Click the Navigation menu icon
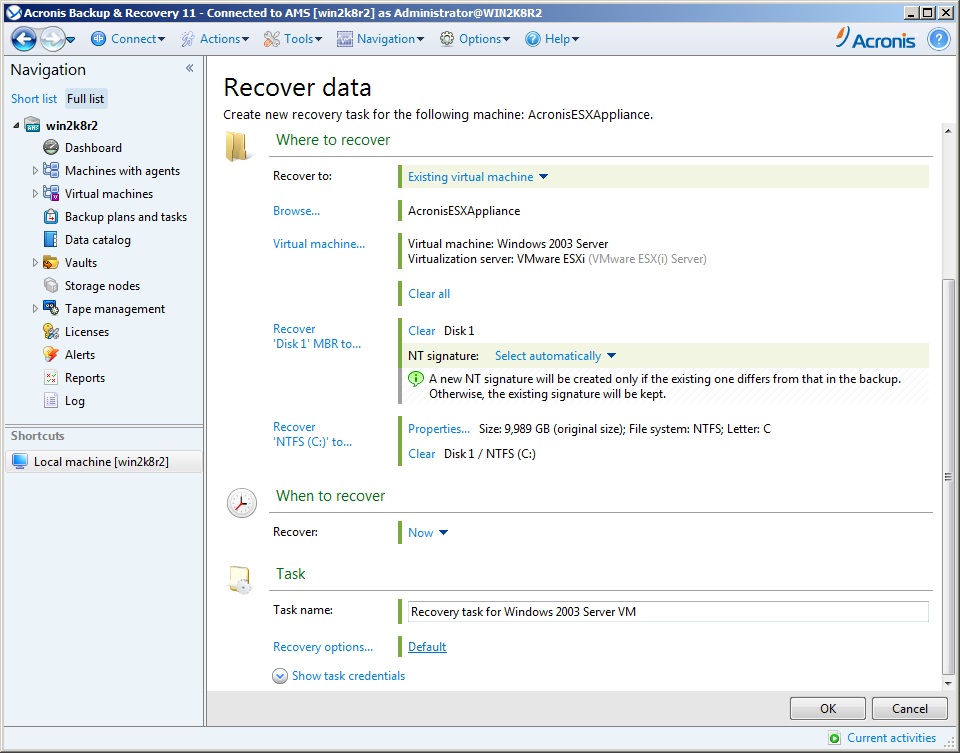The width and height of the screenshot is (960, 753). pos(345,39)
